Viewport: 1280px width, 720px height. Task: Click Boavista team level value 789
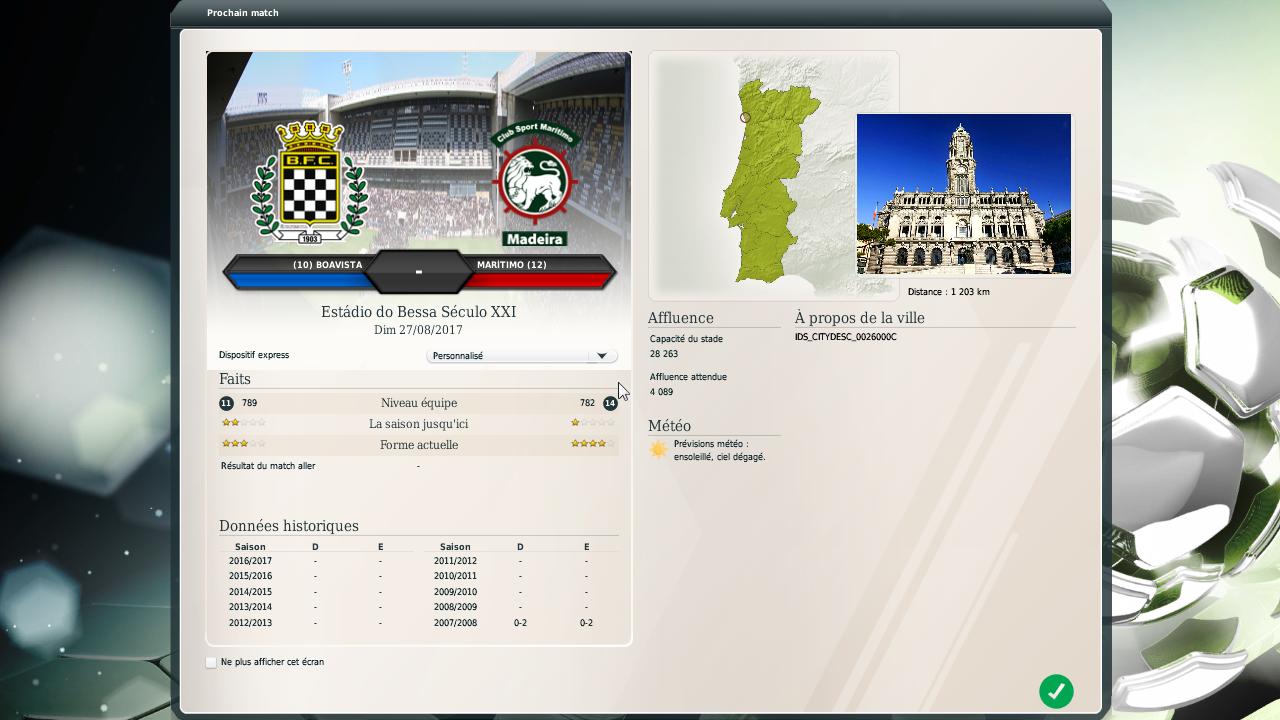249,403
